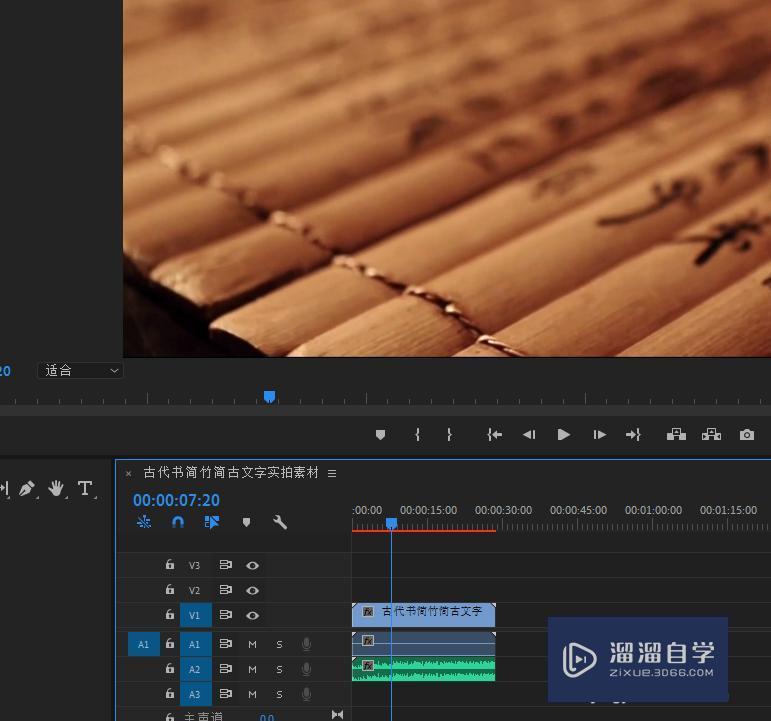The width and height of the screenshot is (771, 721).
Task: Toggle sync lock on A3
Action: (226, 694)
